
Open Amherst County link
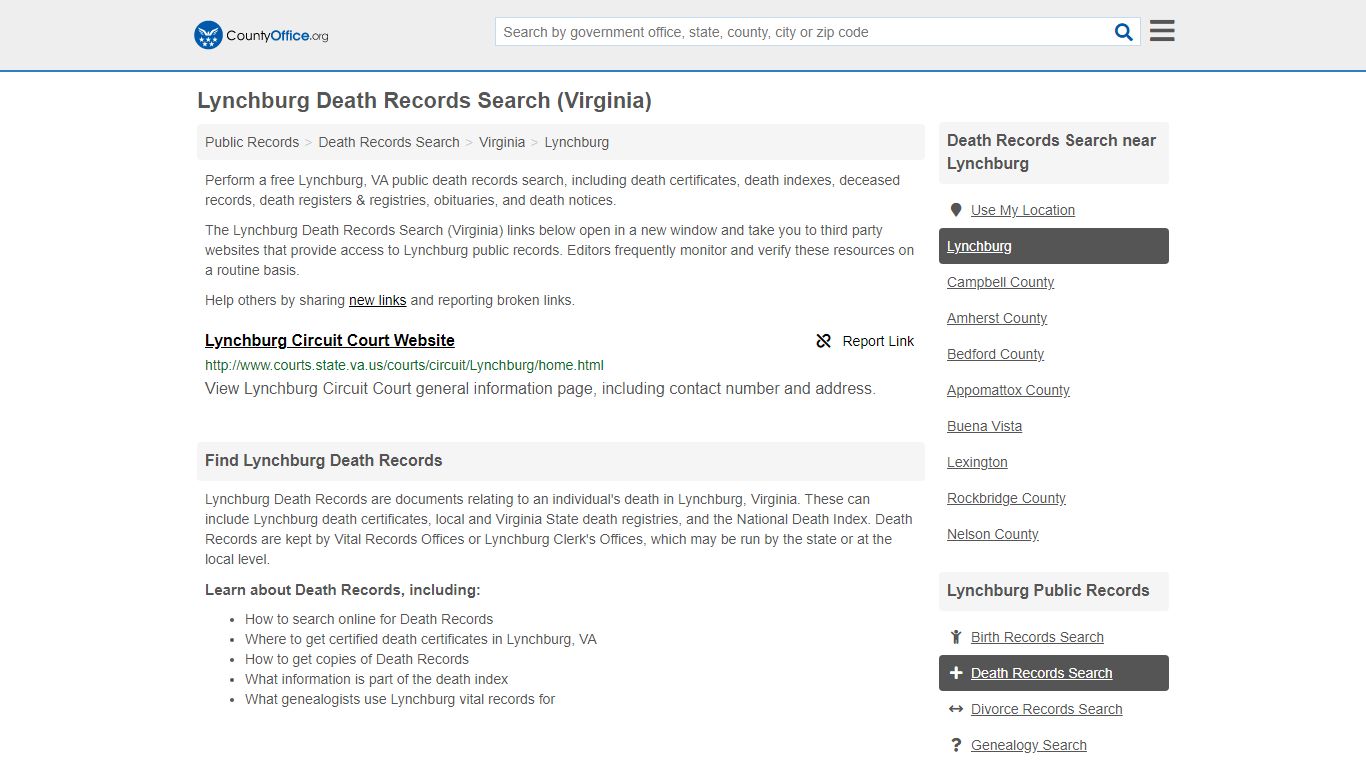tap(997, 318)
